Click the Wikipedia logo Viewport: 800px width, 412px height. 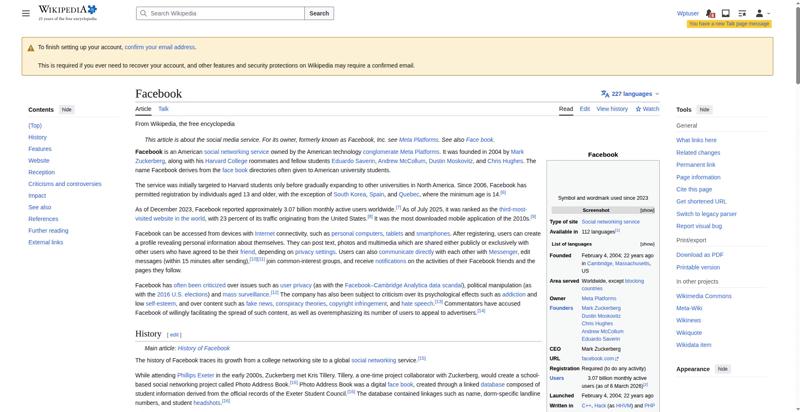click(67, 12)
